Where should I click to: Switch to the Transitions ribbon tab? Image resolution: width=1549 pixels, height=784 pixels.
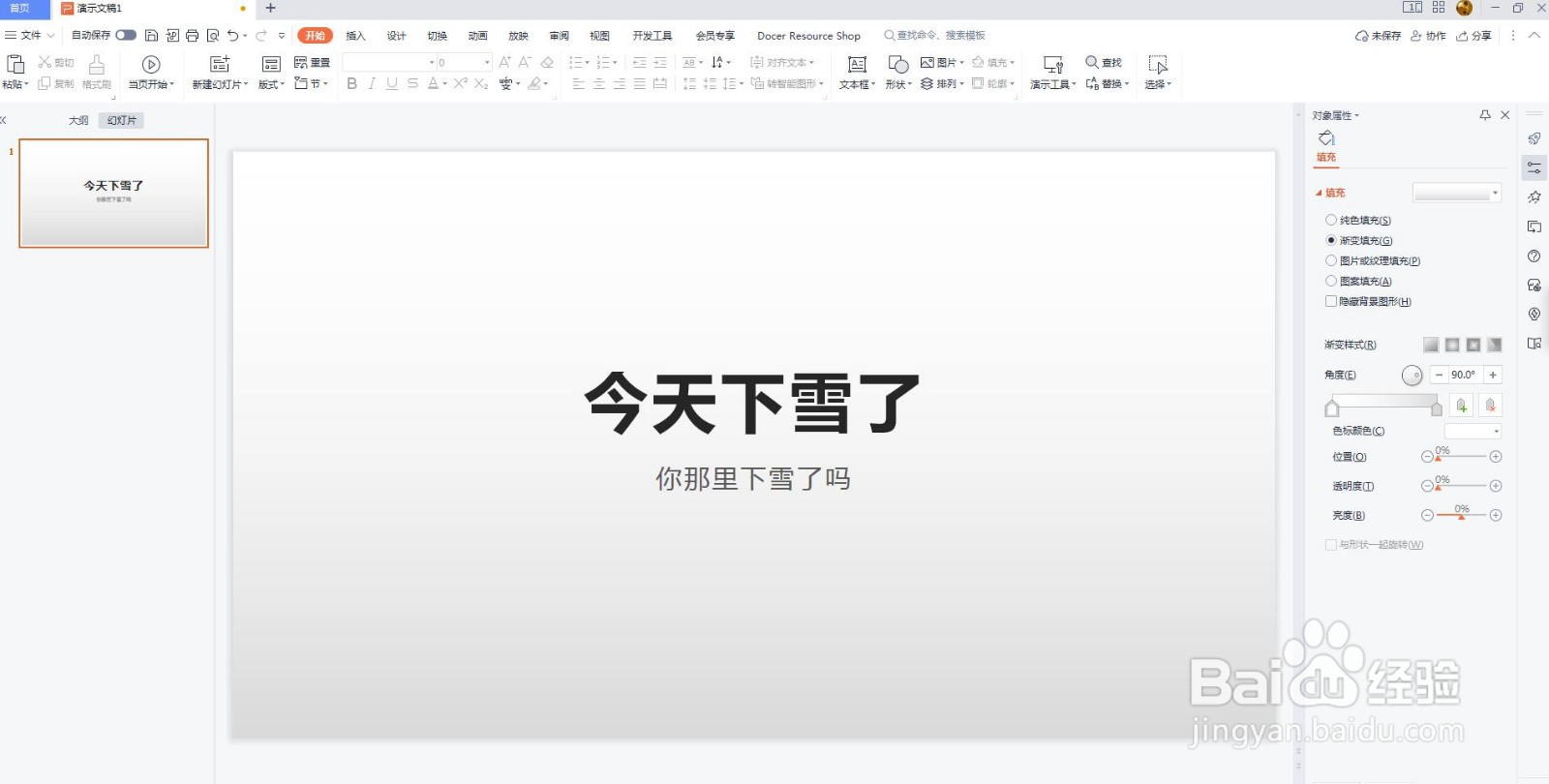click(x=438, y=36)
